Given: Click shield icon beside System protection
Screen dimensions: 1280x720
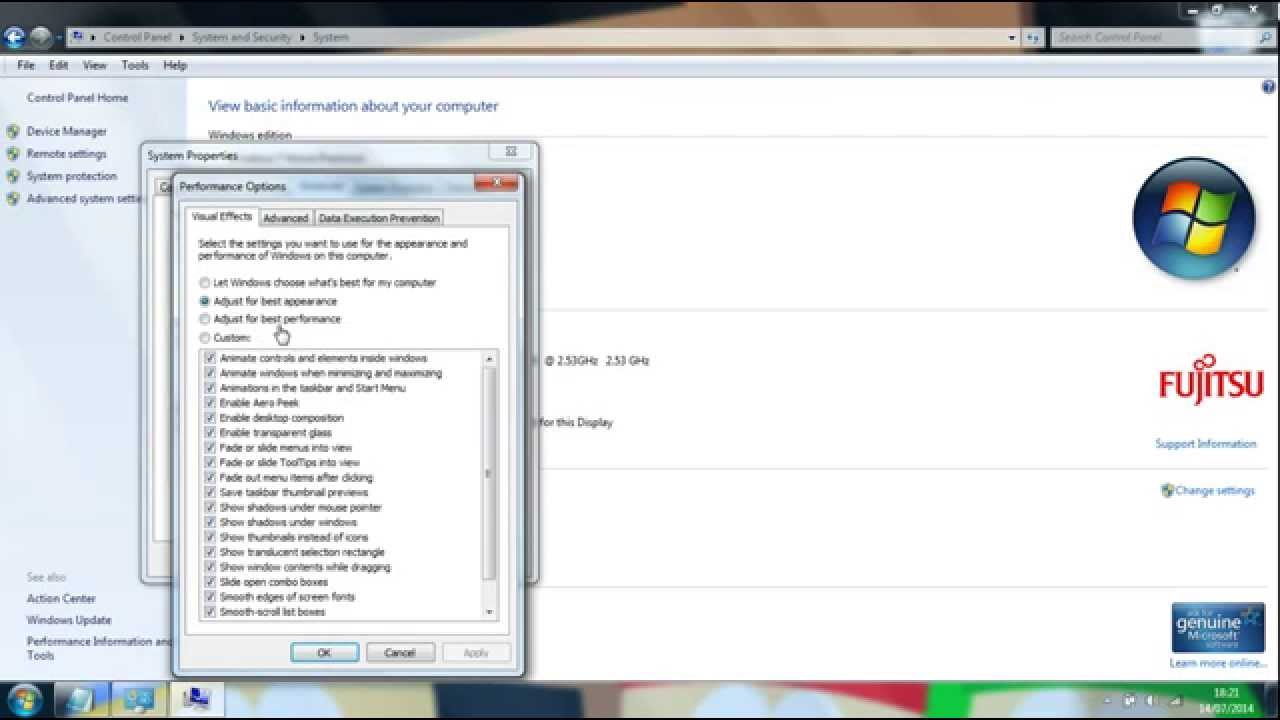Looking at the screenshot, I should pyautogui.click(x=13, y=176).
